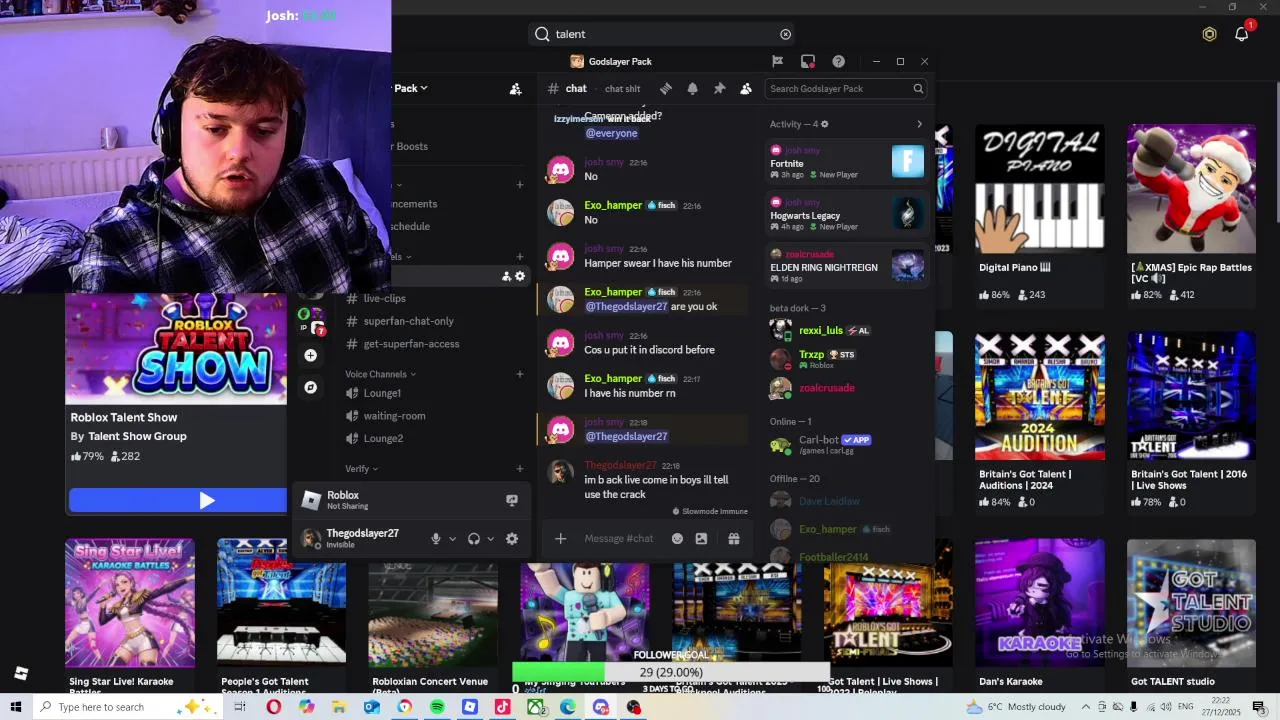Screen dimensions: 1280x720
Task: Toggle microphone mute in Discord
Action: [x=435, y=538]
